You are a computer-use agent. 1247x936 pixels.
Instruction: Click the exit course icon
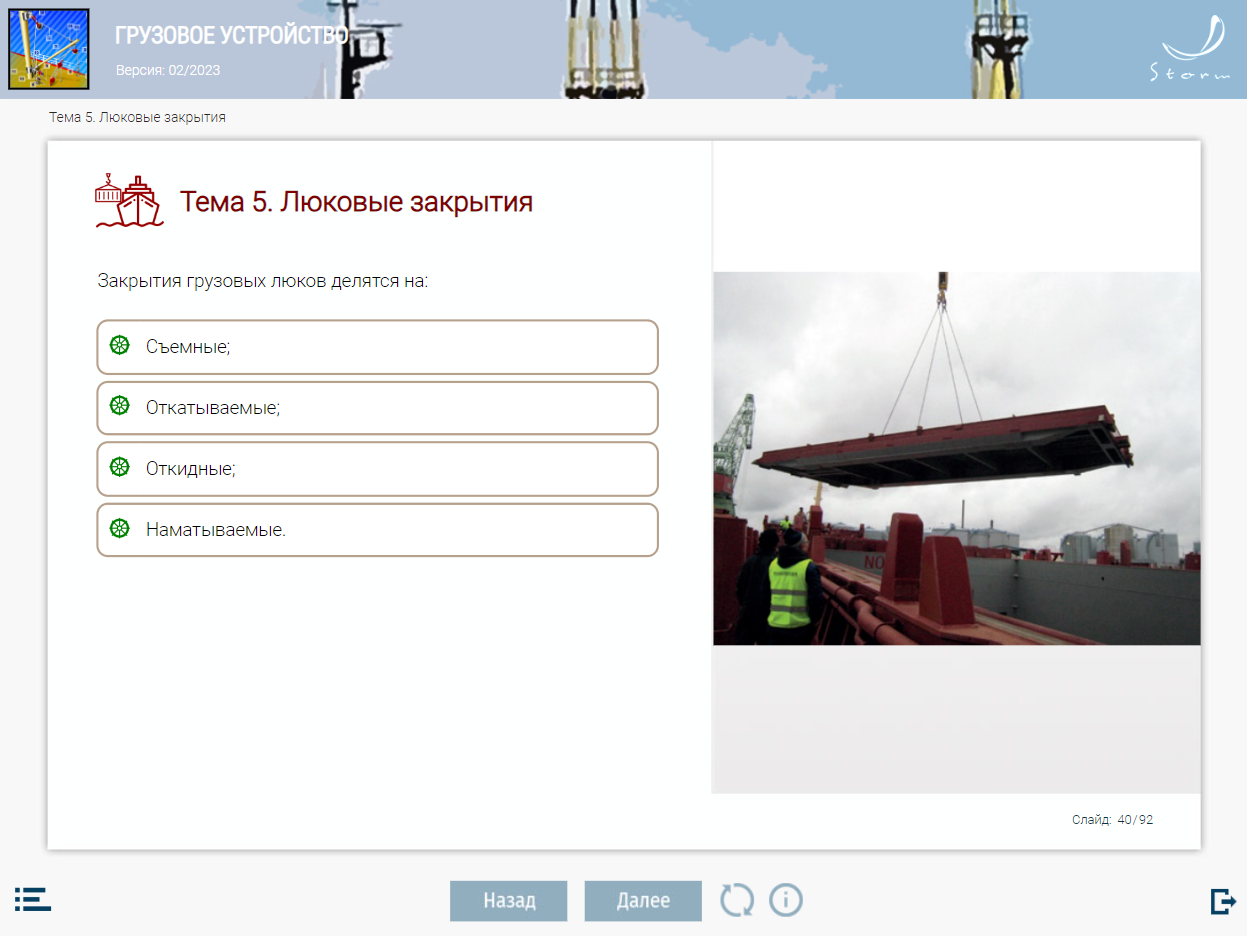pyautogui.click(x=1223, y=901)
